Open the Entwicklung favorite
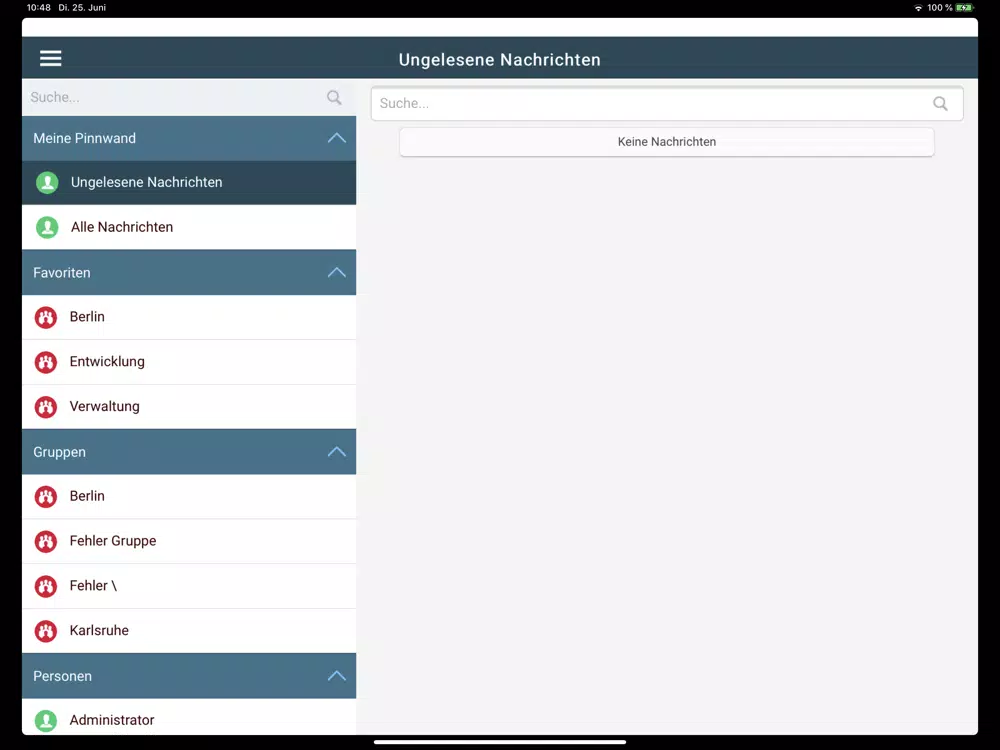 coord(189,362)
